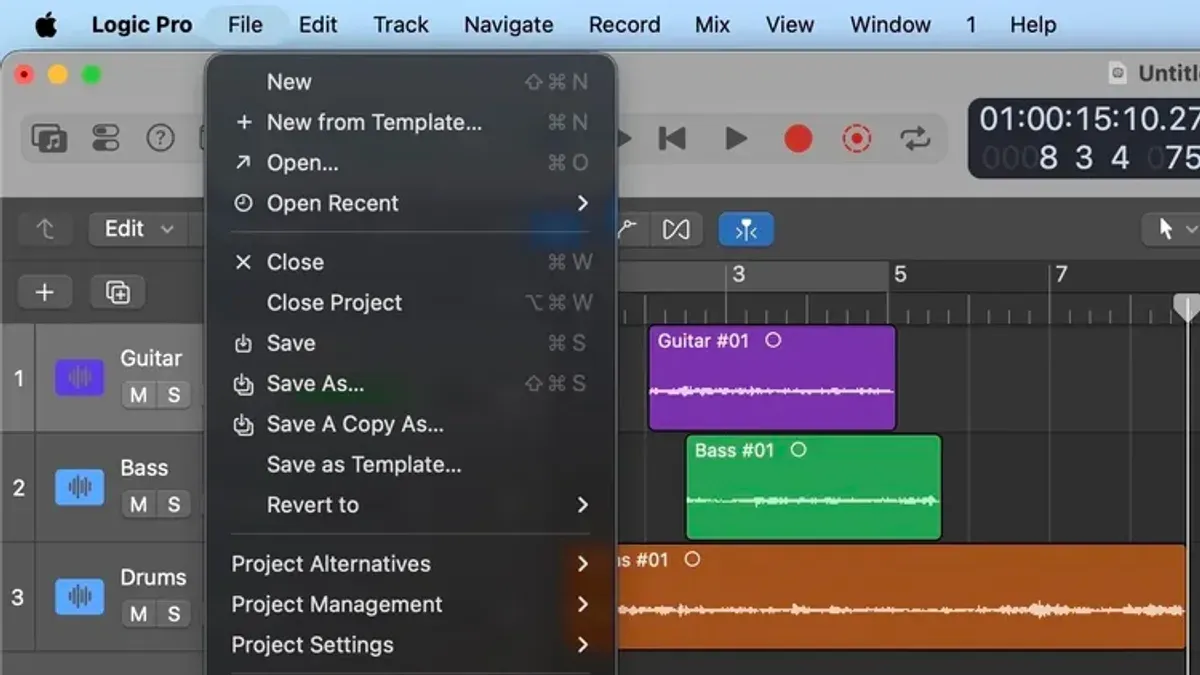Click the time display 01:00:15:10
Screen dimensions: 1200x675
tap(1088, 119)
